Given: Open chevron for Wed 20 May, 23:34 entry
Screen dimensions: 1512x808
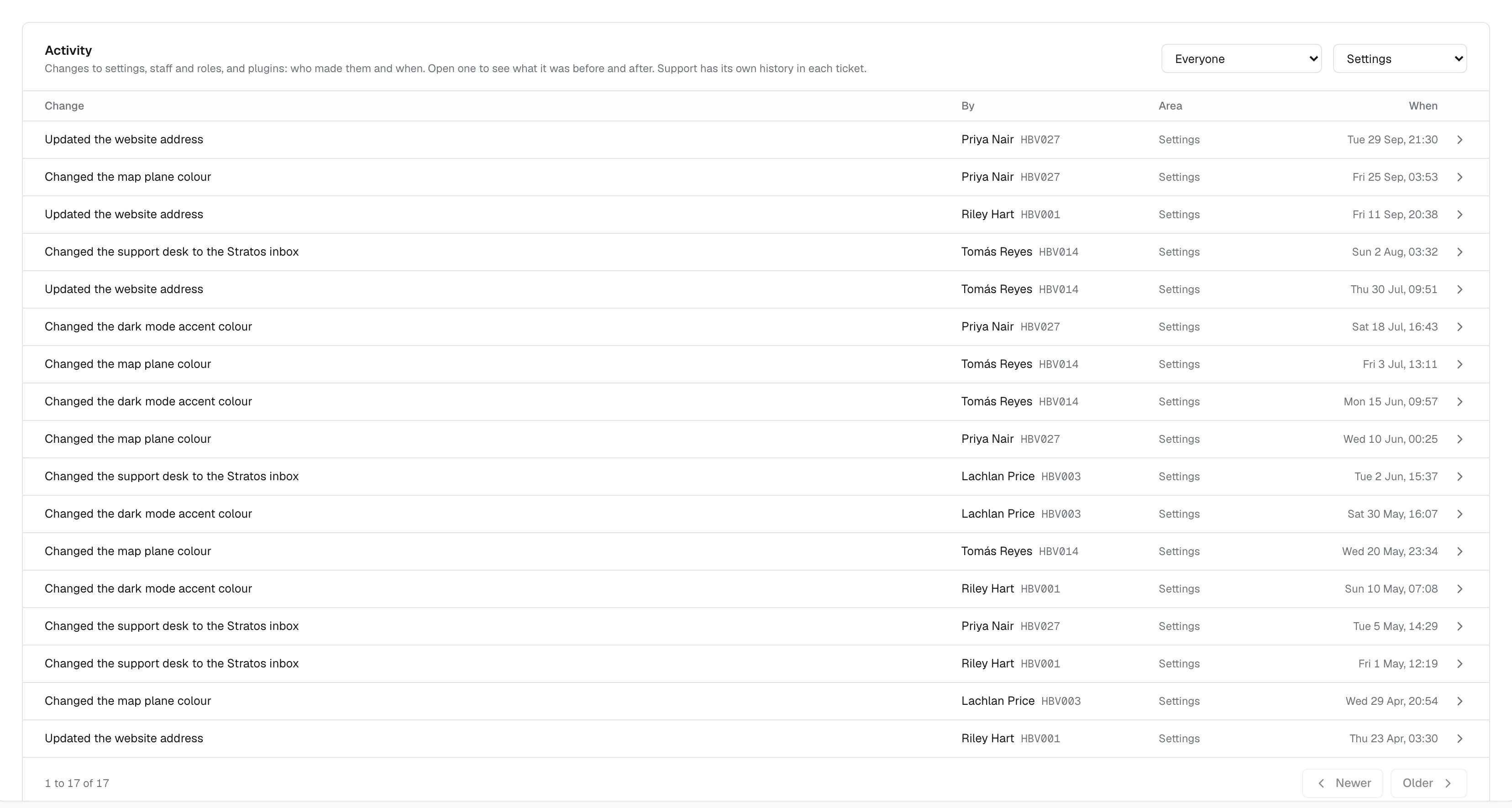Looking at the screenshot, I should [1460, 551].
